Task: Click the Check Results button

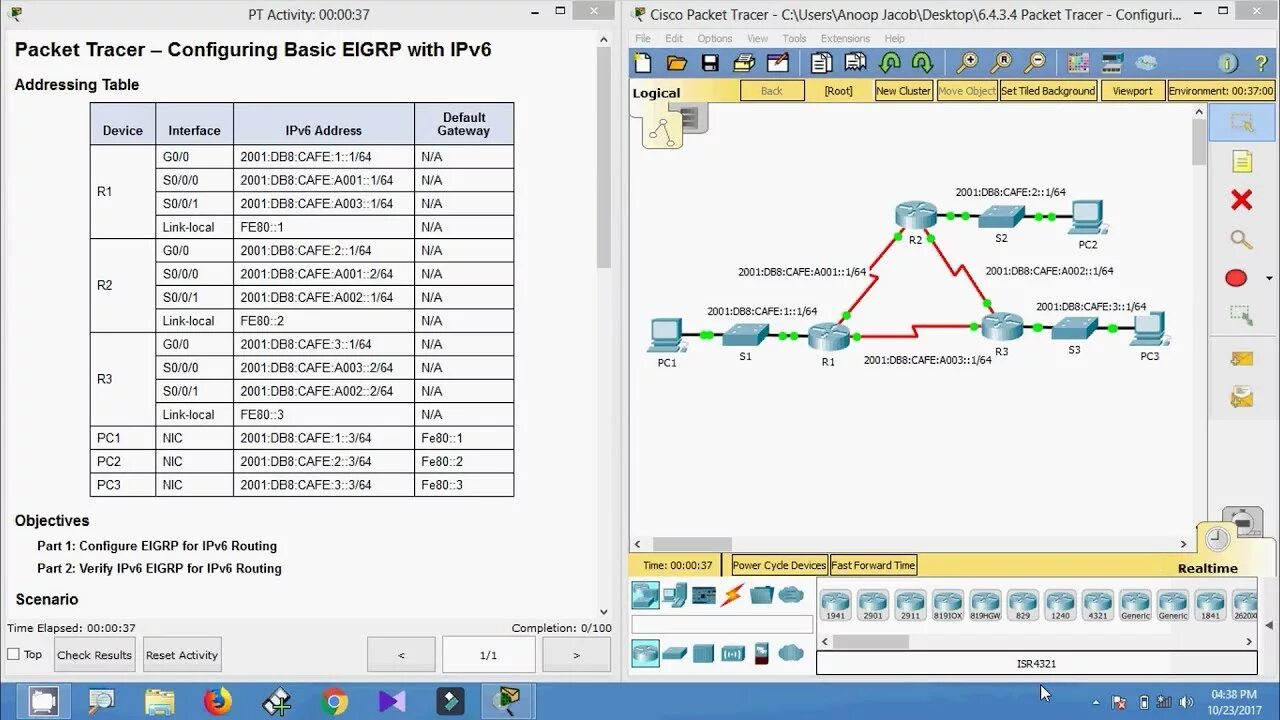Action: click(x=95, y=655)
